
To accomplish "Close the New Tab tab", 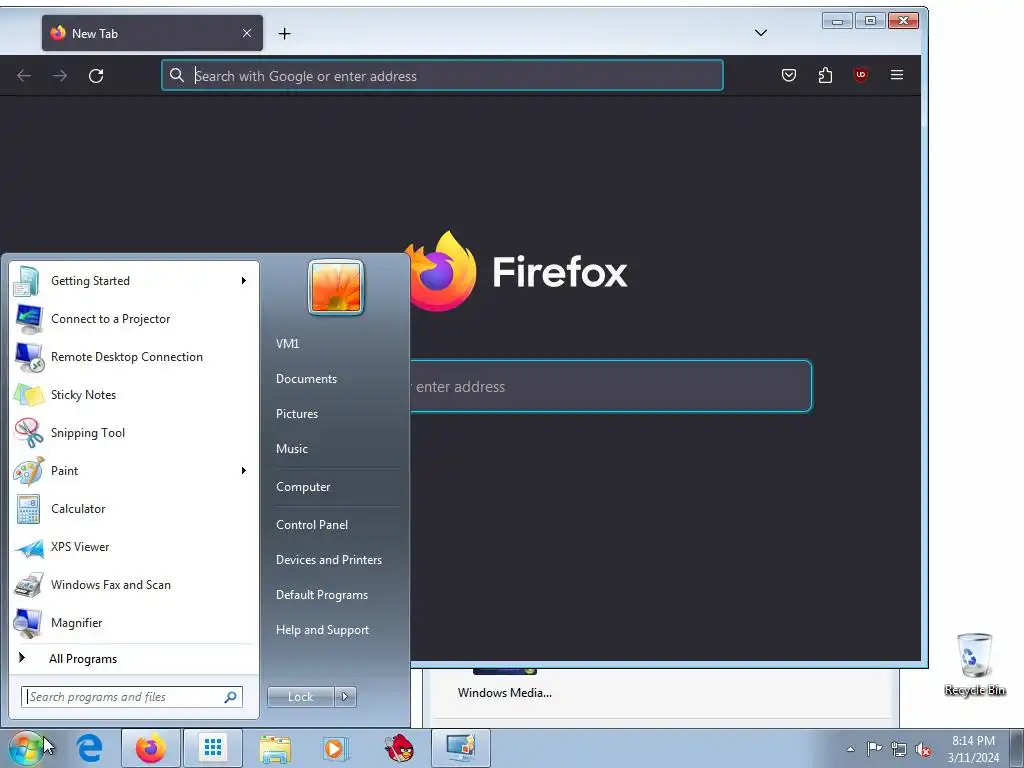I will click(247, 33).
